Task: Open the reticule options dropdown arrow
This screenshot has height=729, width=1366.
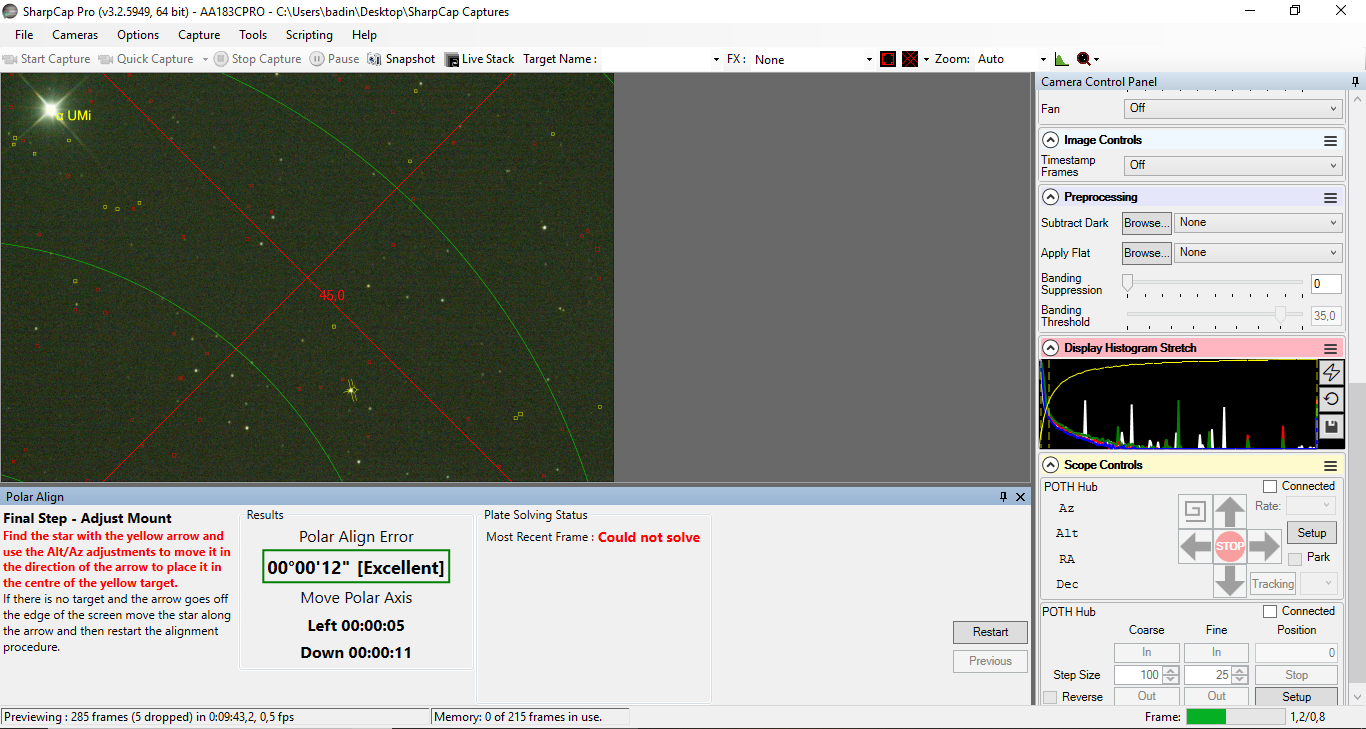Action: pyautogui.click(x=926, y=59)
